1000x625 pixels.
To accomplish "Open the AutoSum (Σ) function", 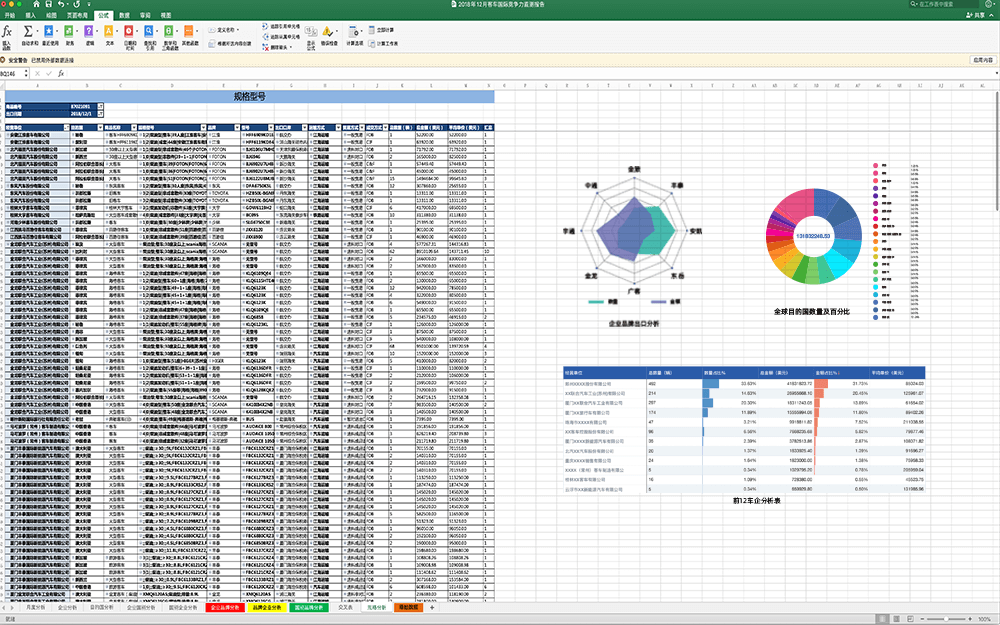I will [28, 33].
